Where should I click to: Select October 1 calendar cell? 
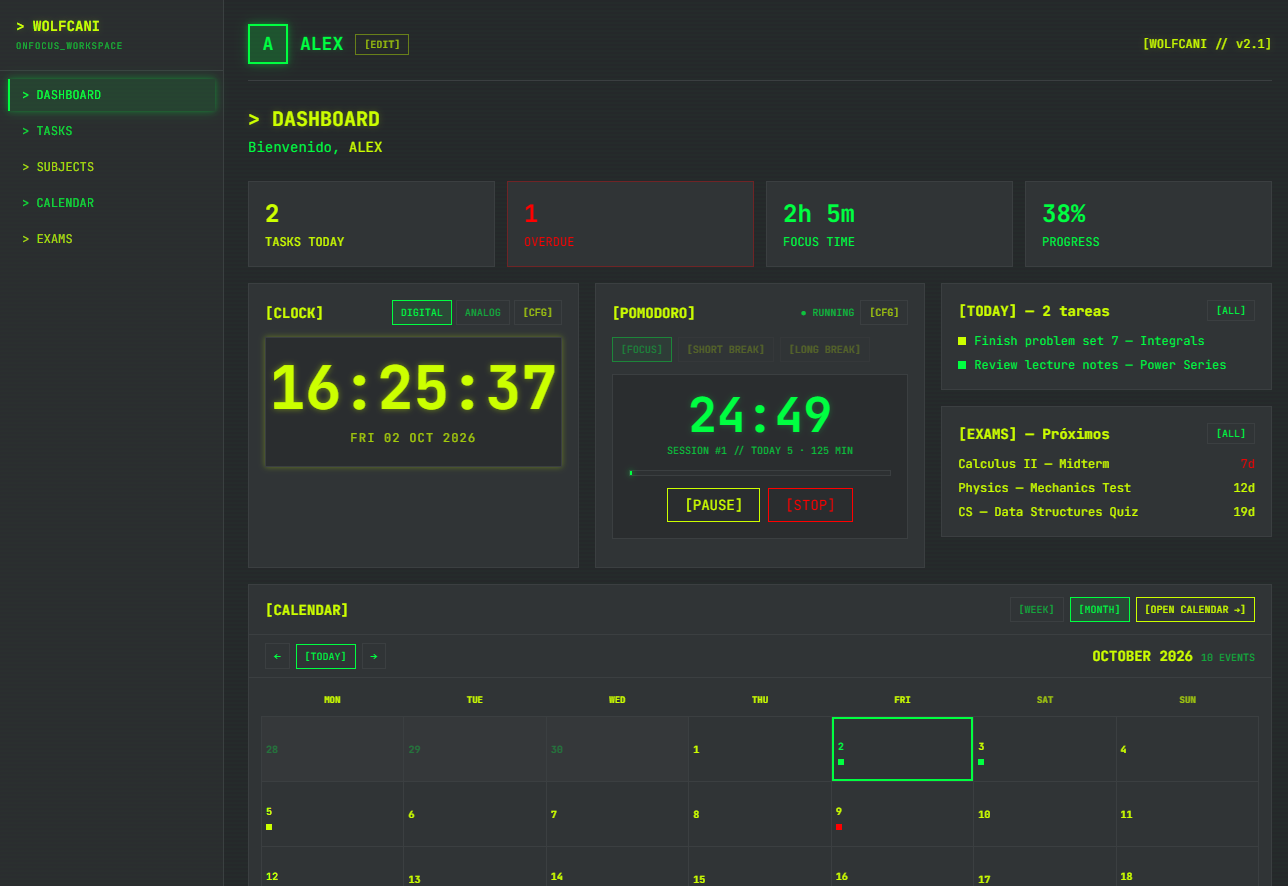[x=760, y=749]
